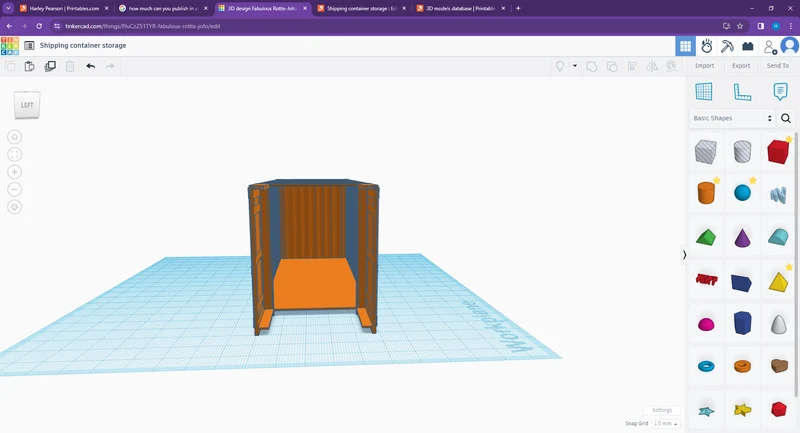Open the Bricks mode icon
This screenshot has height=433, width=800.
point(748,46)
